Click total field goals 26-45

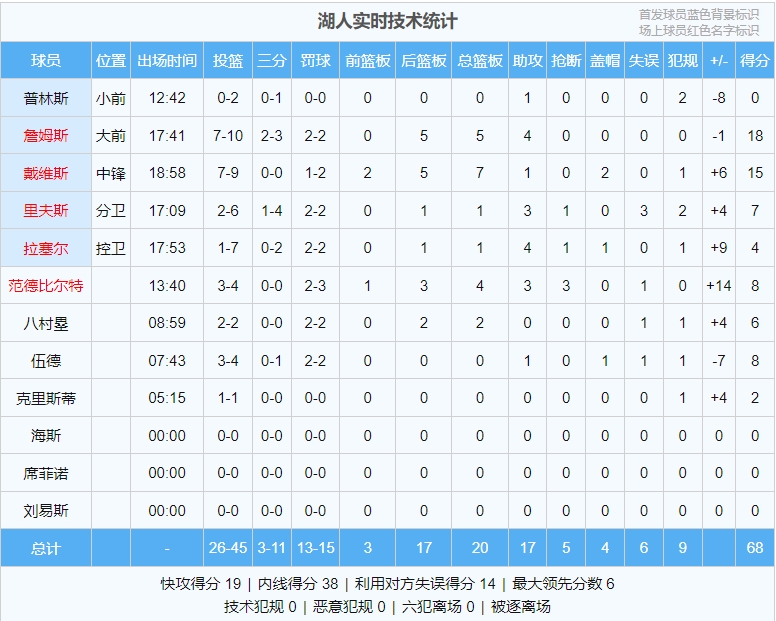[x=228, y=548]
